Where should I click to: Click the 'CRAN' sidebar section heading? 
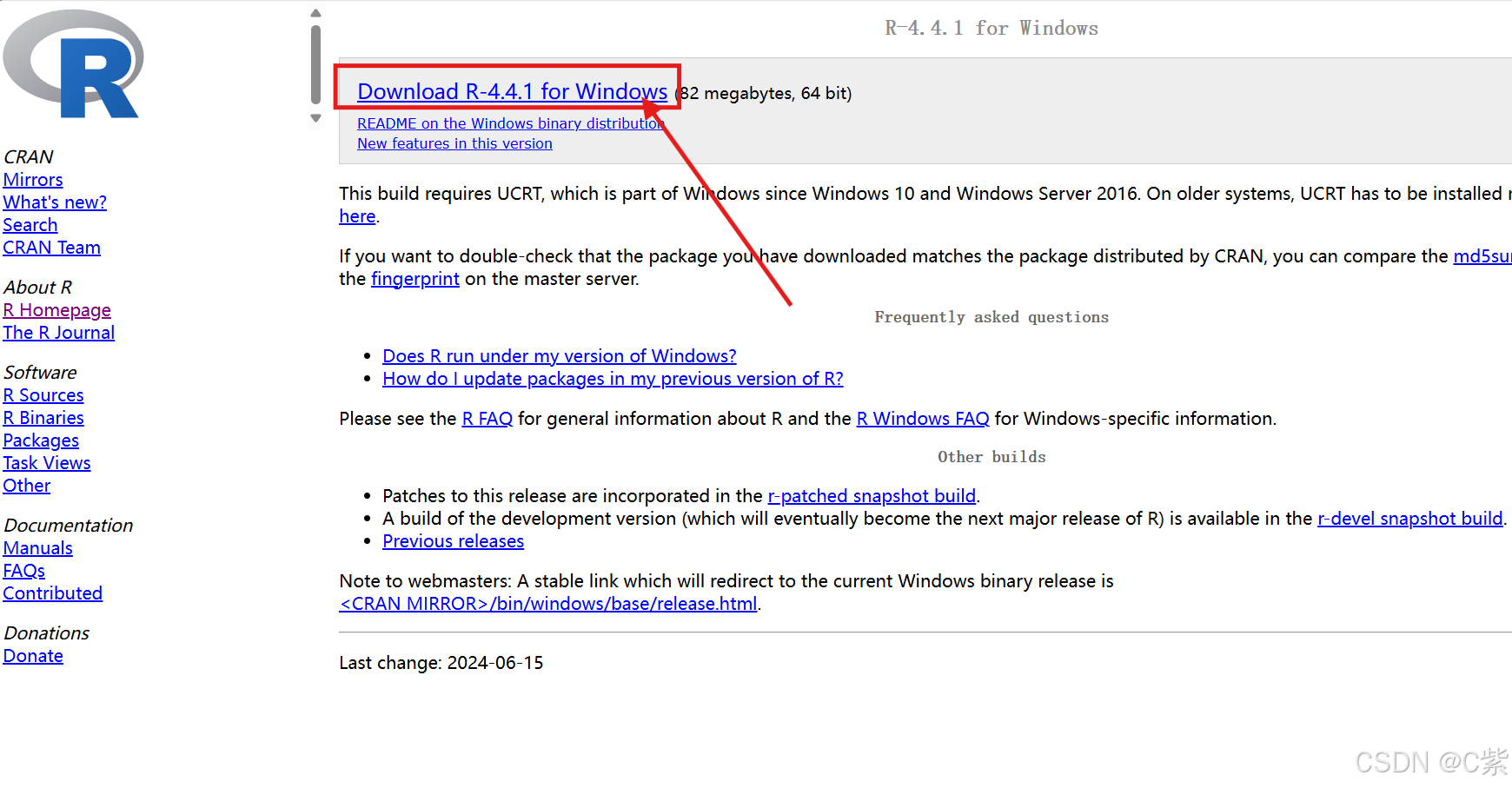click(29, 157)
